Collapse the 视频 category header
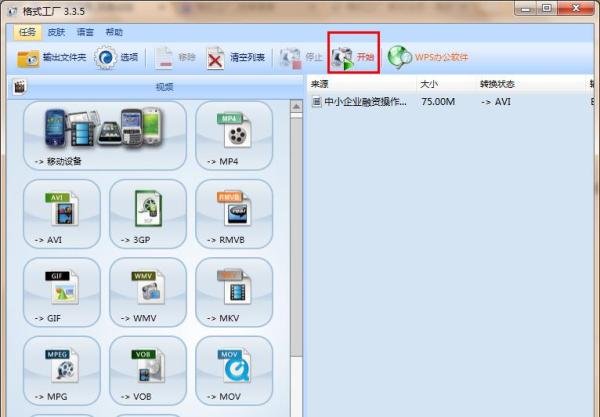This screenshot has height=417, width=600. click(x=156, y=87)
